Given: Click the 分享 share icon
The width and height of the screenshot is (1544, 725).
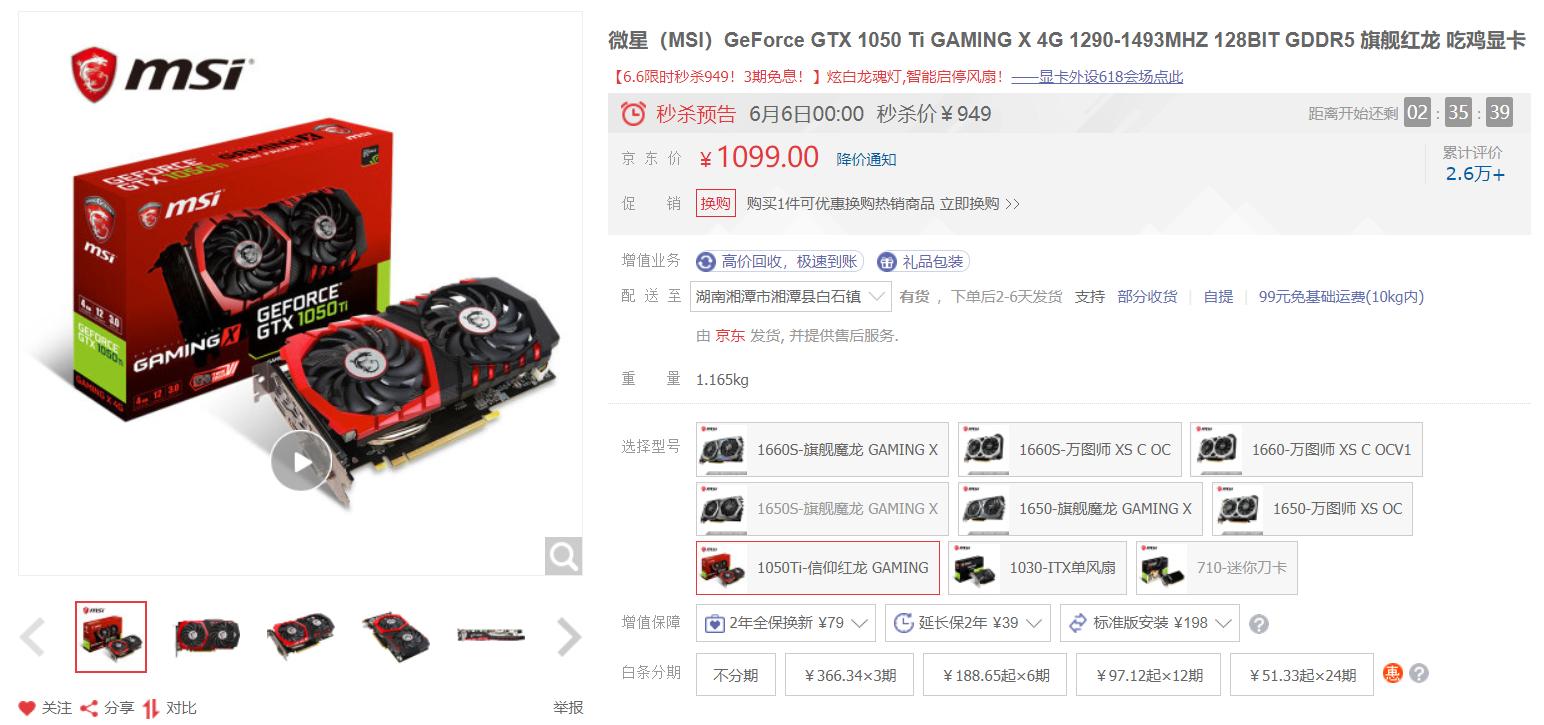Looking at the screenshot, I should coord(89,708).
